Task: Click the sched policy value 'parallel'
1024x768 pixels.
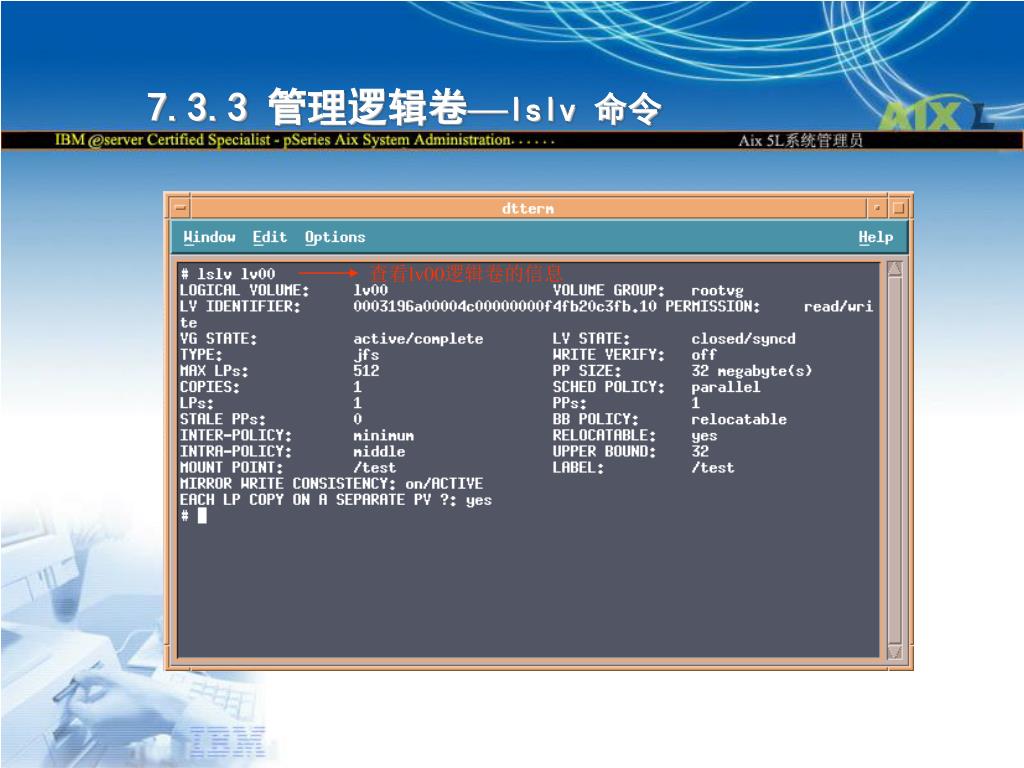Action: tap(726, 387)
